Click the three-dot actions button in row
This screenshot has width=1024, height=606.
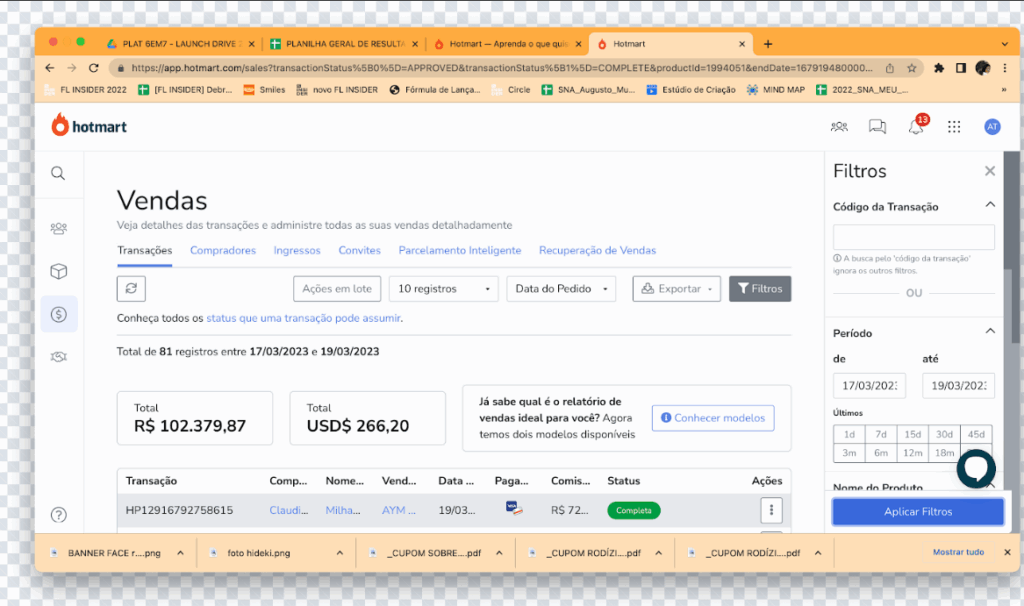[x=771, y=510]
